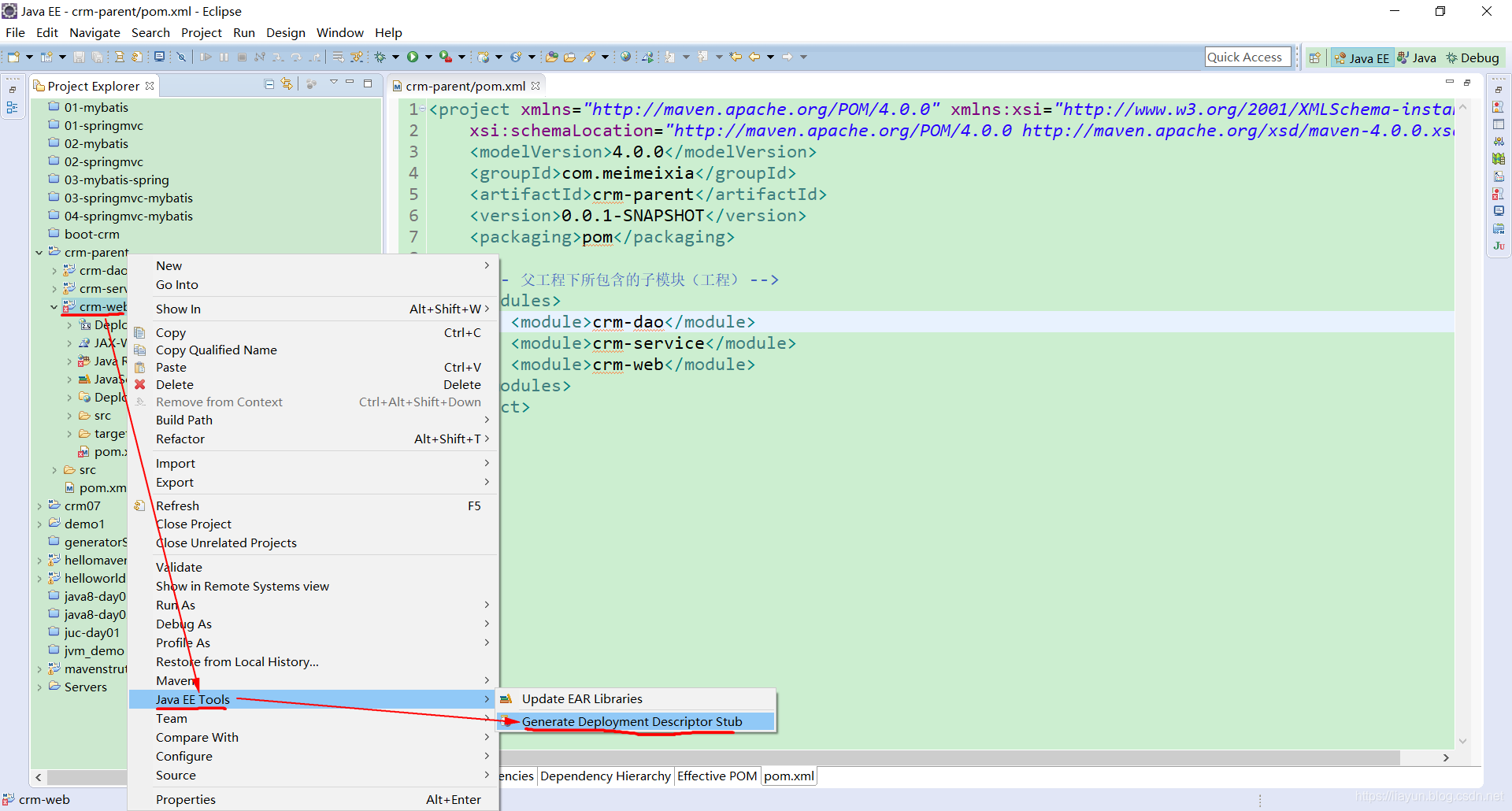
Task: Select the Java EE perspective button
Action: 1362,57
